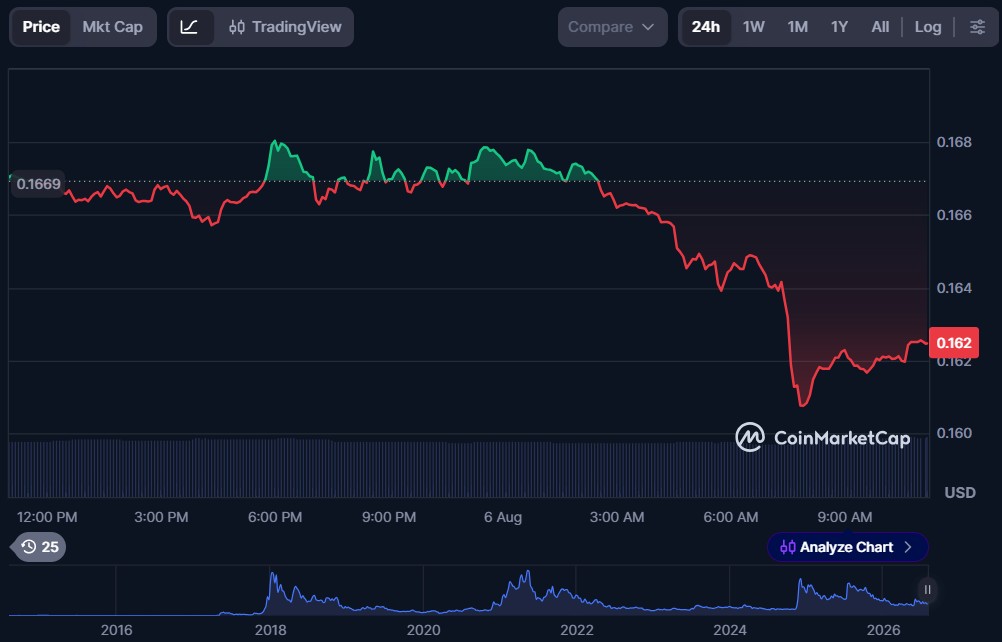Screen dimensions: 1002x642
Task: Open the history clock badge showing 25
Action: pyautogui.click(x=39, y=547)
